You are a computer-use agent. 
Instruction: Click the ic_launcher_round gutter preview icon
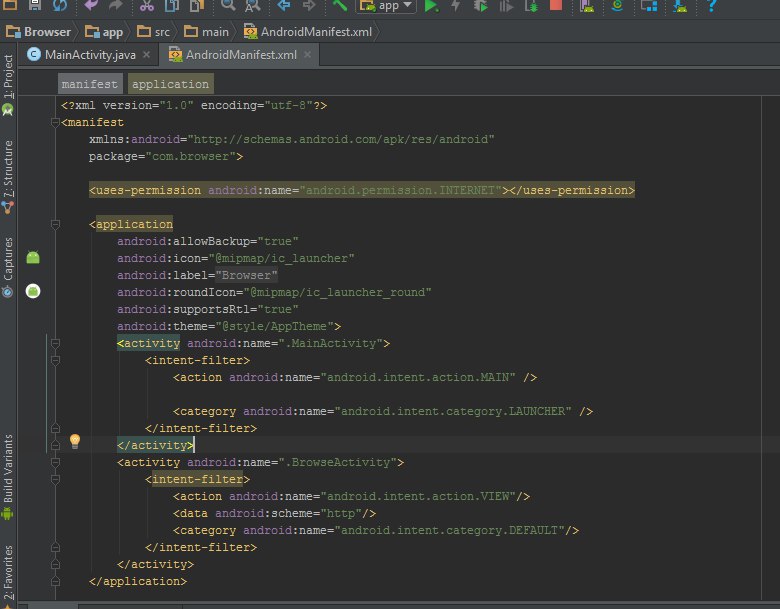coord(33,291)
